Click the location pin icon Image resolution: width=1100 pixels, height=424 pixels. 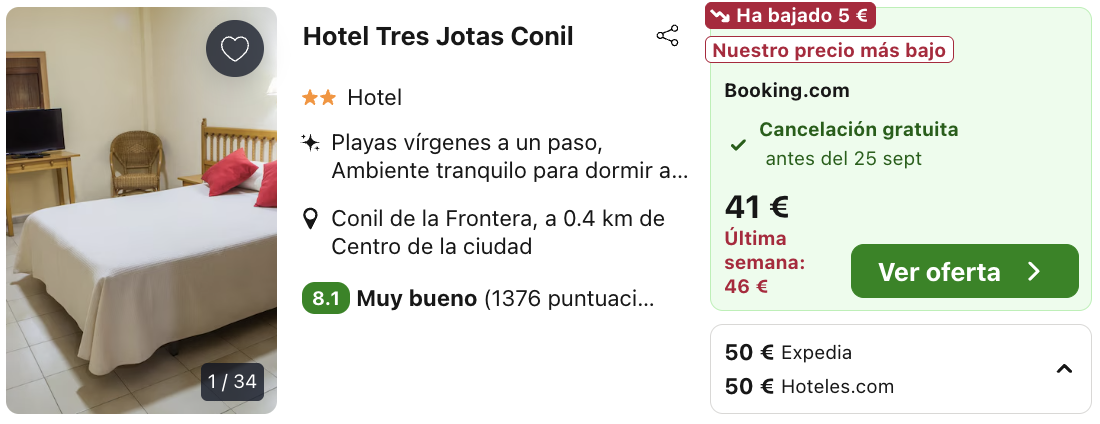tap(311, 219)
